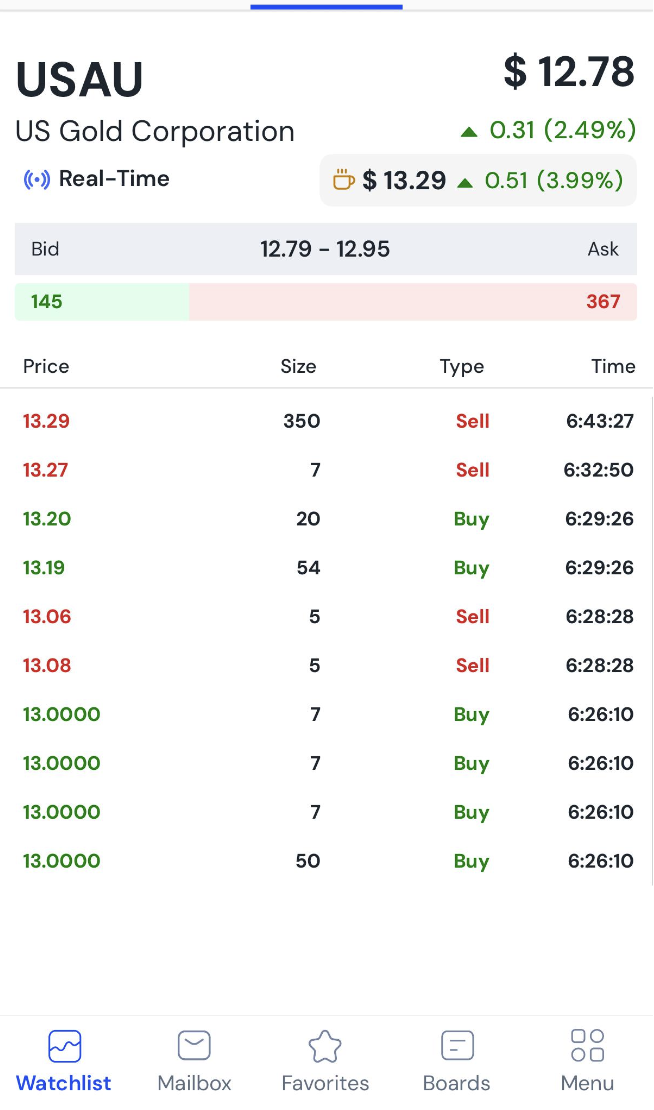Open the Menu grid icon
This screenshot has width=654, height=1110.
pyautogui.click(x=587, y=1046)
